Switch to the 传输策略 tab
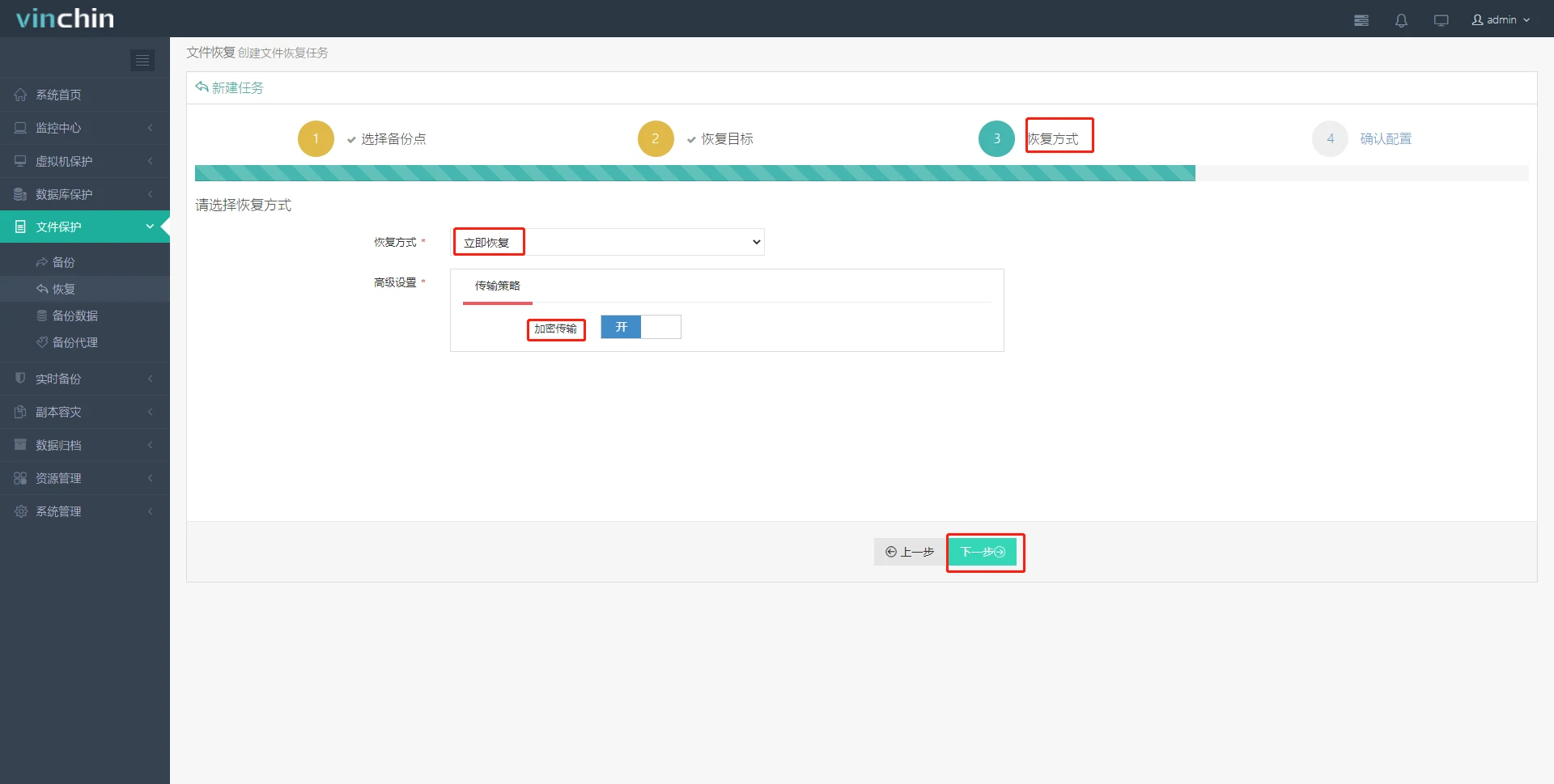This screenshot has width=1554, height=784. pos(497,286)
